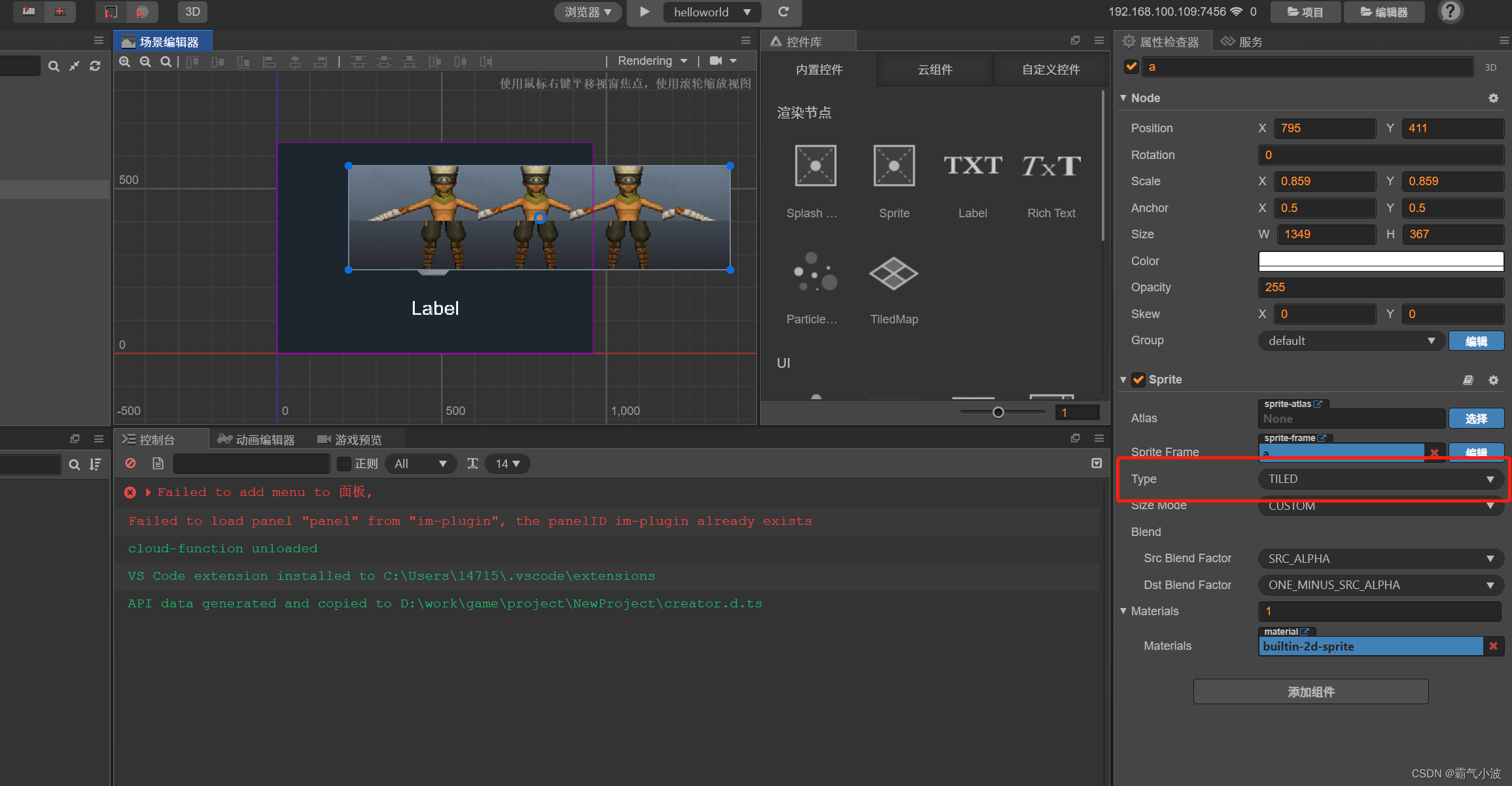1512x786 pixels.
Task: Collapse the Node section
Action: pos(1123,98)
